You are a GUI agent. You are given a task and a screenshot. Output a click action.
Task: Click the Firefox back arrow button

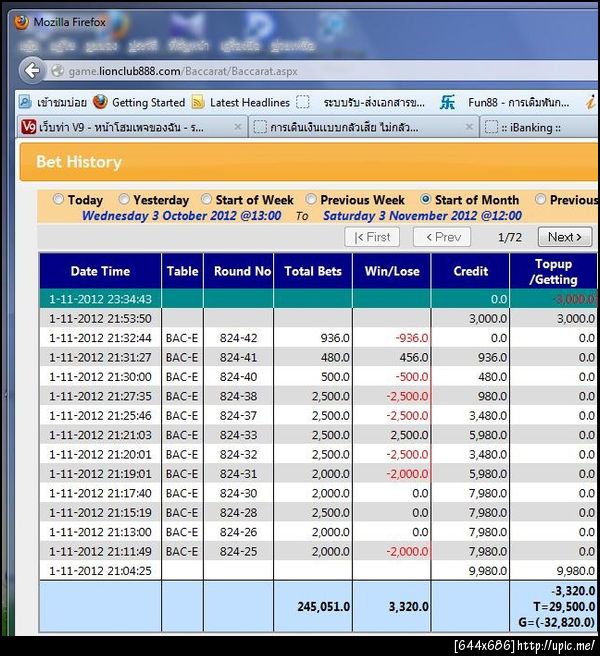[32, 70]
